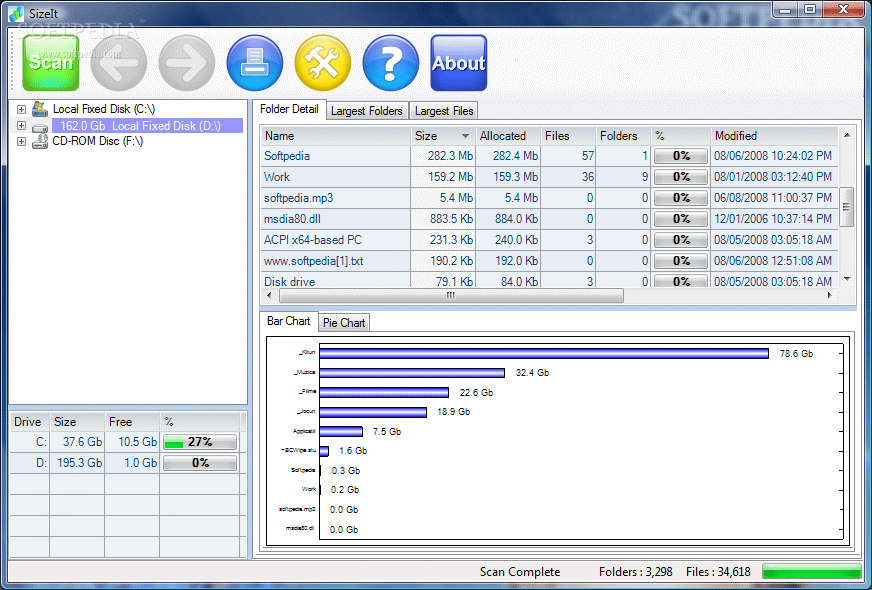Sort by the Files column header
872x590 pixels.
[568, 136]
